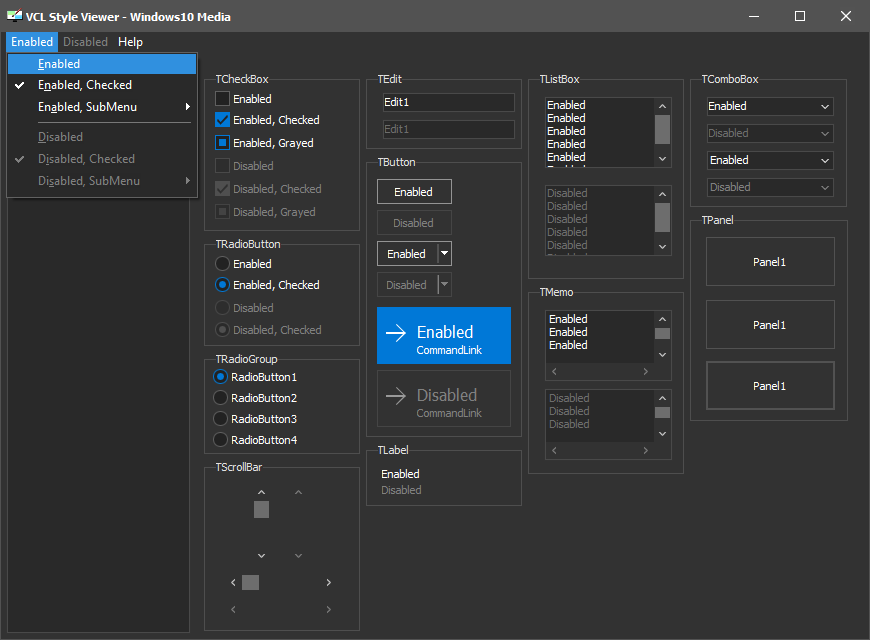Click left arrow of disabled horizontal TScrollBar
Viewport: 870px width, 640px height.
233,609
